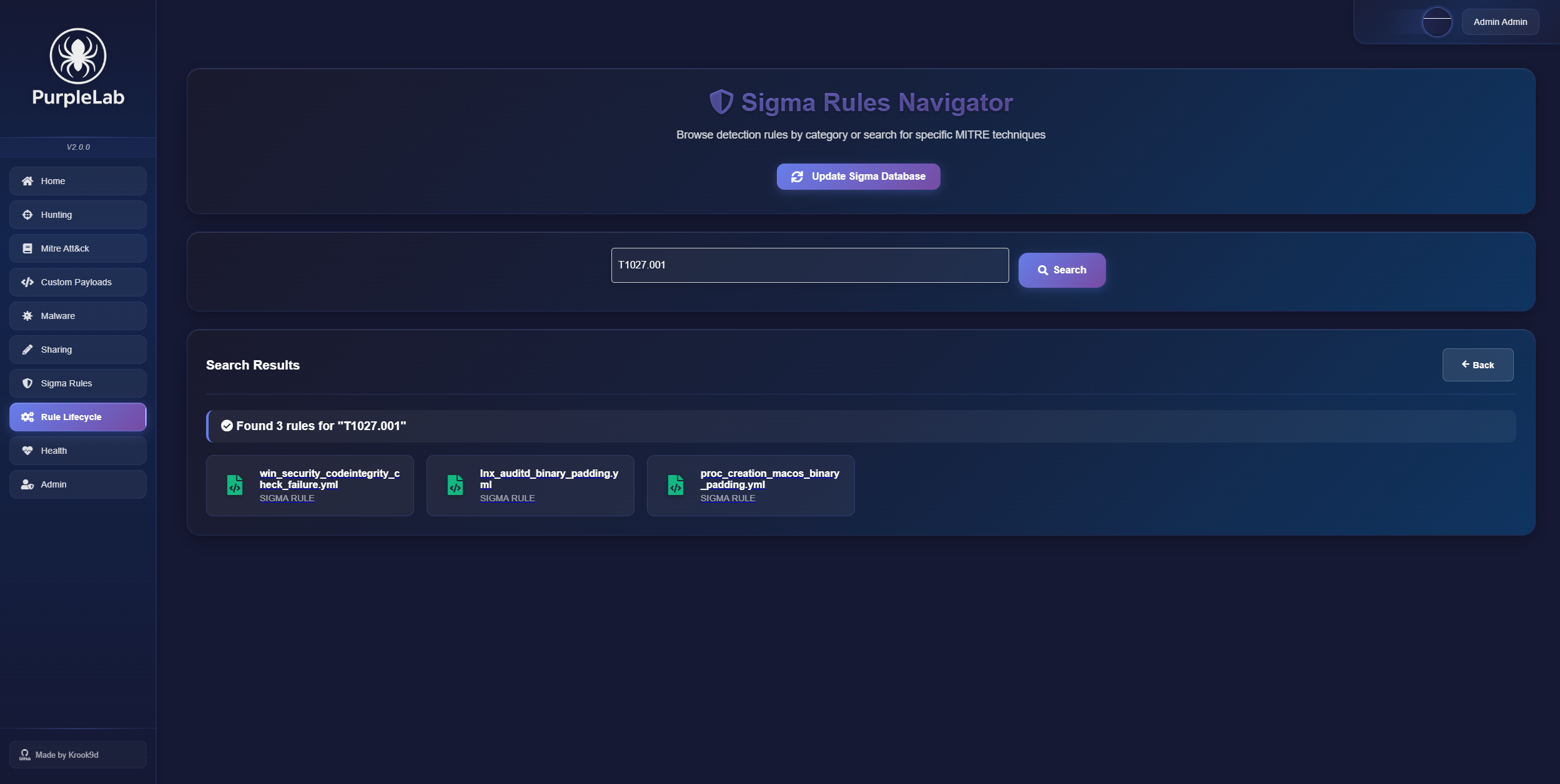Click the Sigma Rules Navigator title
Image resolution: width=1560 pixels, height=784 pixels.
[877, 102]
